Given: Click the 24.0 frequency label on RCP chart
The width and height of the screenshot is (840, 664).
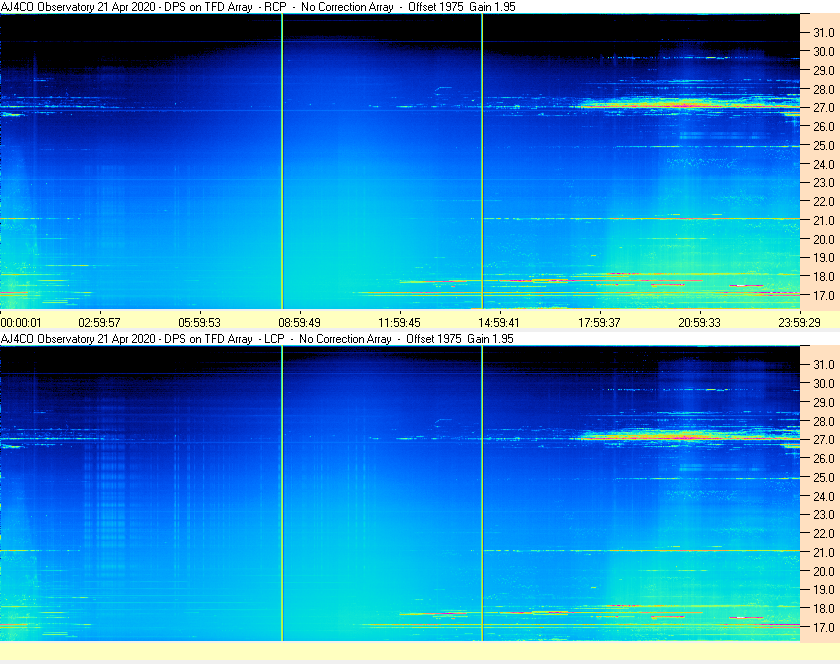Looking at the screenshot, I should 824,164.
